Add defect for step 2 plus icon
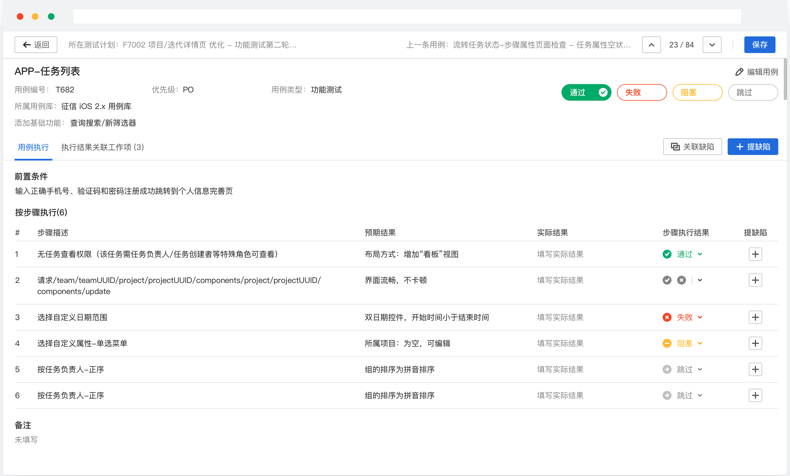790x476 pixels. [x=755, y=280]
